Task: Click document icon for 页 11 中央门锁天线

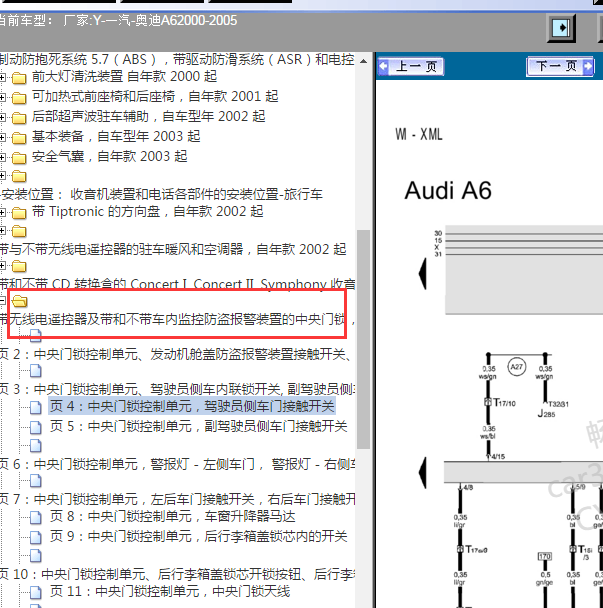Action: tap(36, 592)
